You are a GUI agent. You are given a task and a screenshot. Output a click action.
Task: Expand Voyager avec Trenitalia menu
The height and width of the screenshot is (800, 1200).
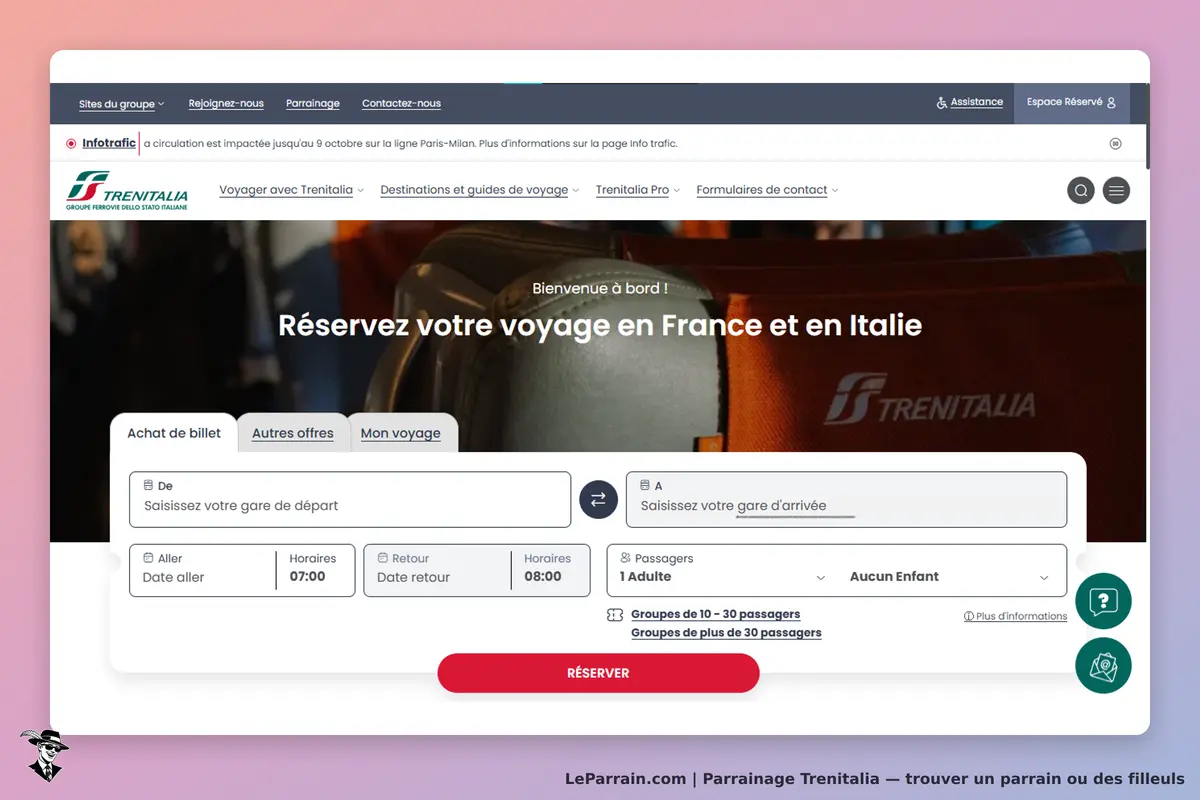tap(292, 190)
